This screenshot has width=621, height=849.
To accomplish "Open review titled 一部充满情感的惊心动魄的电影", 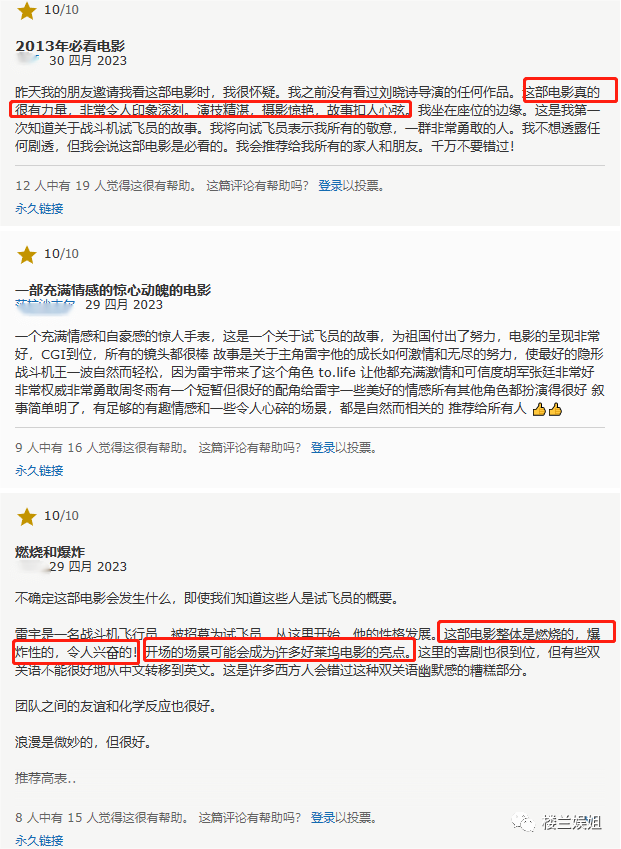I will [113, 290].
